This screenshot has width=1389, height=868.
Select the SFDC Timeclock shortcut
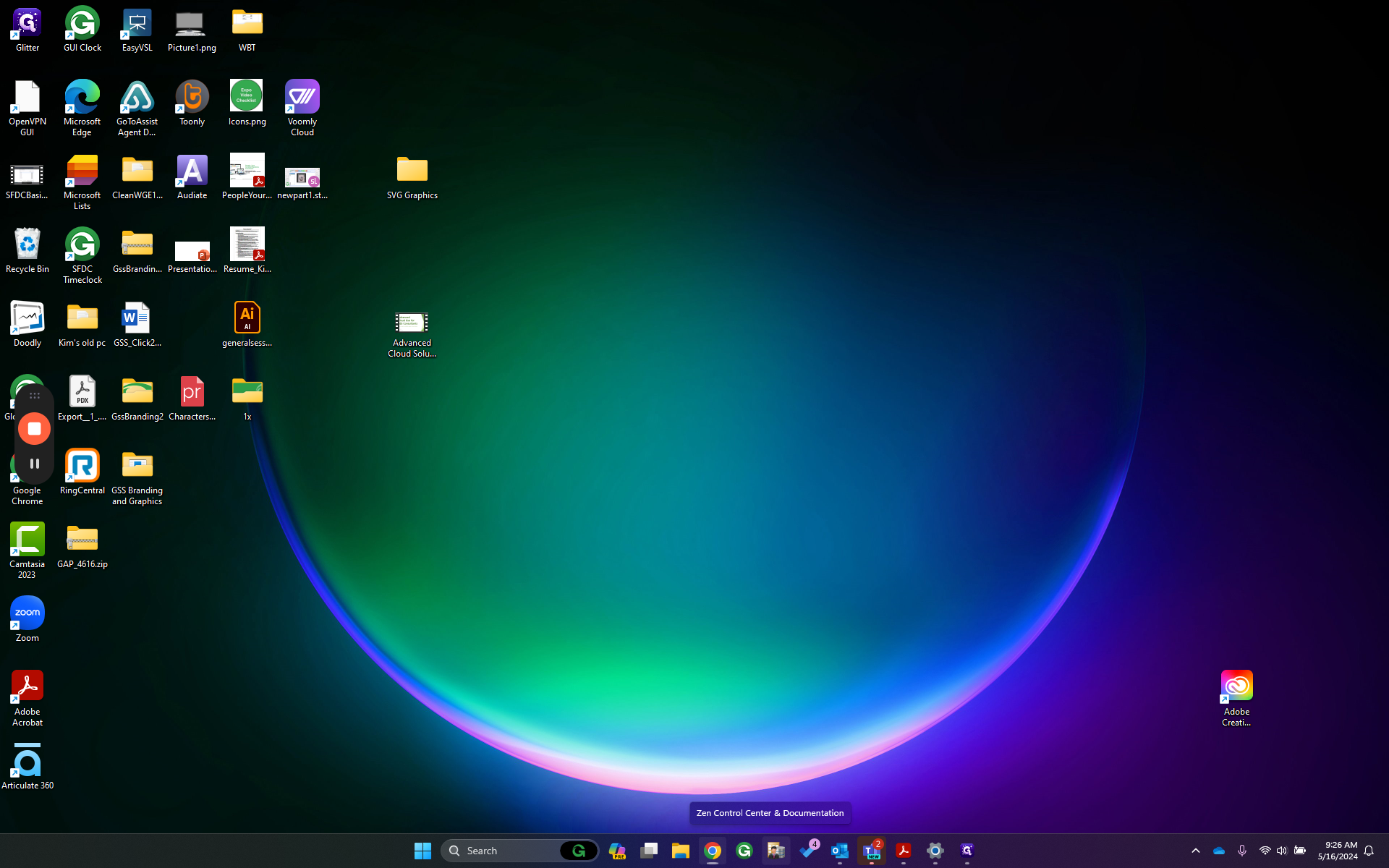click(82, 255)
